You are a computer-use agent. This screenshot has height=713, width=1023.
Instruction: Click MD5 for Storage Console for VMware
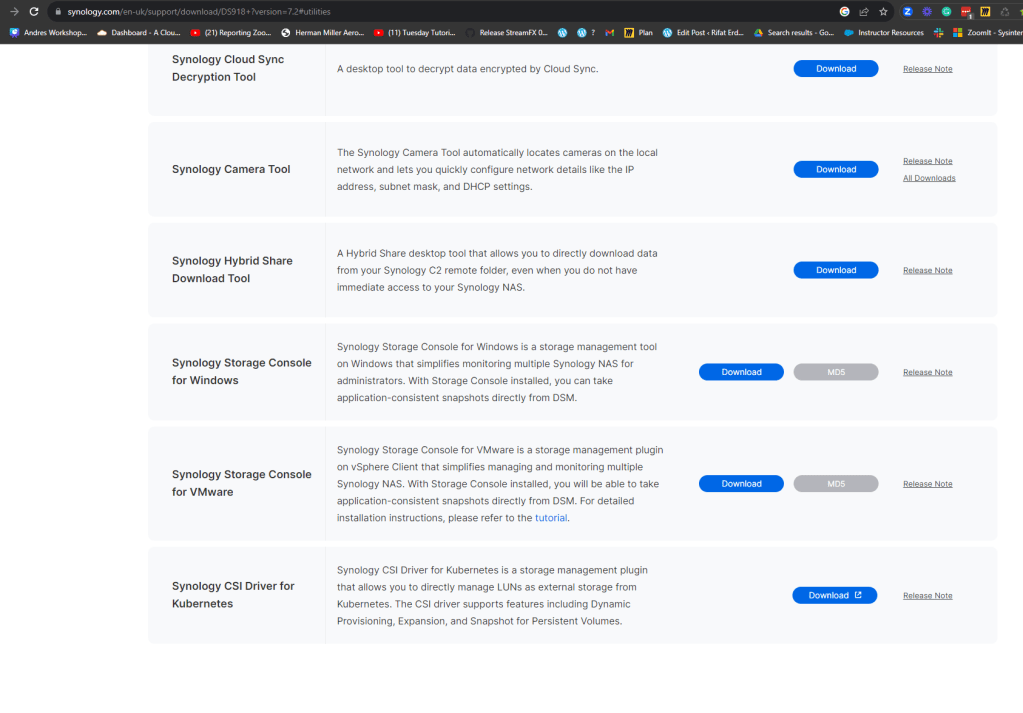pos(836,483)
